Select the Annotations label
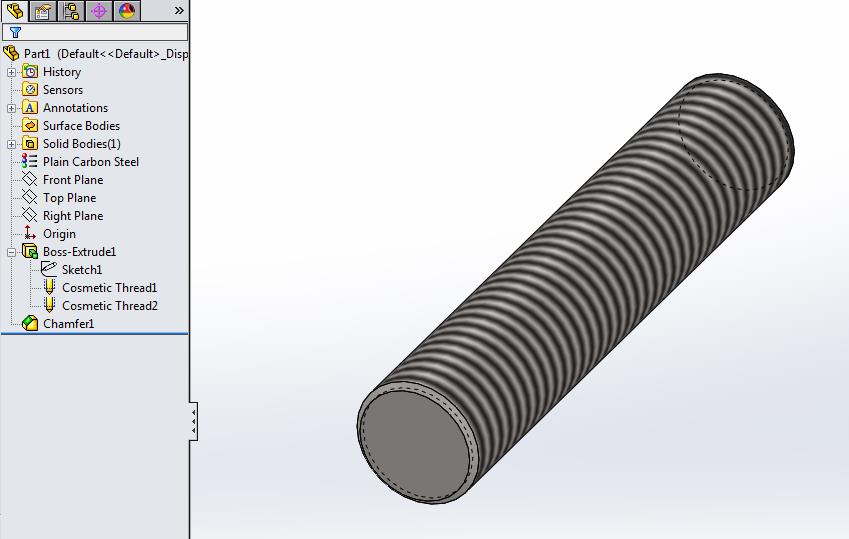Screen dimensions: 849x539 click(x=75, y=108)
